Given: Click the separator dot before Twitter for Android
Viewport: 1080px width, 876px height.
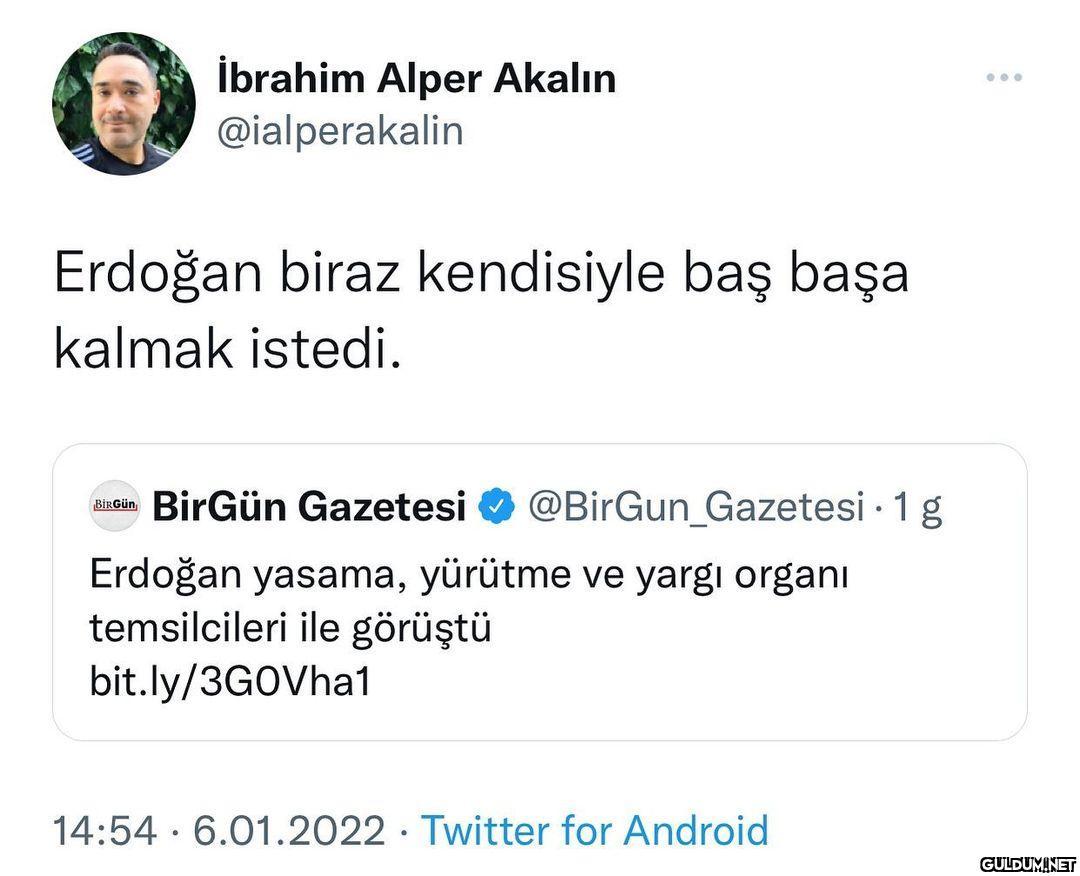Looking at the screenshot, I should pos(402,831).
